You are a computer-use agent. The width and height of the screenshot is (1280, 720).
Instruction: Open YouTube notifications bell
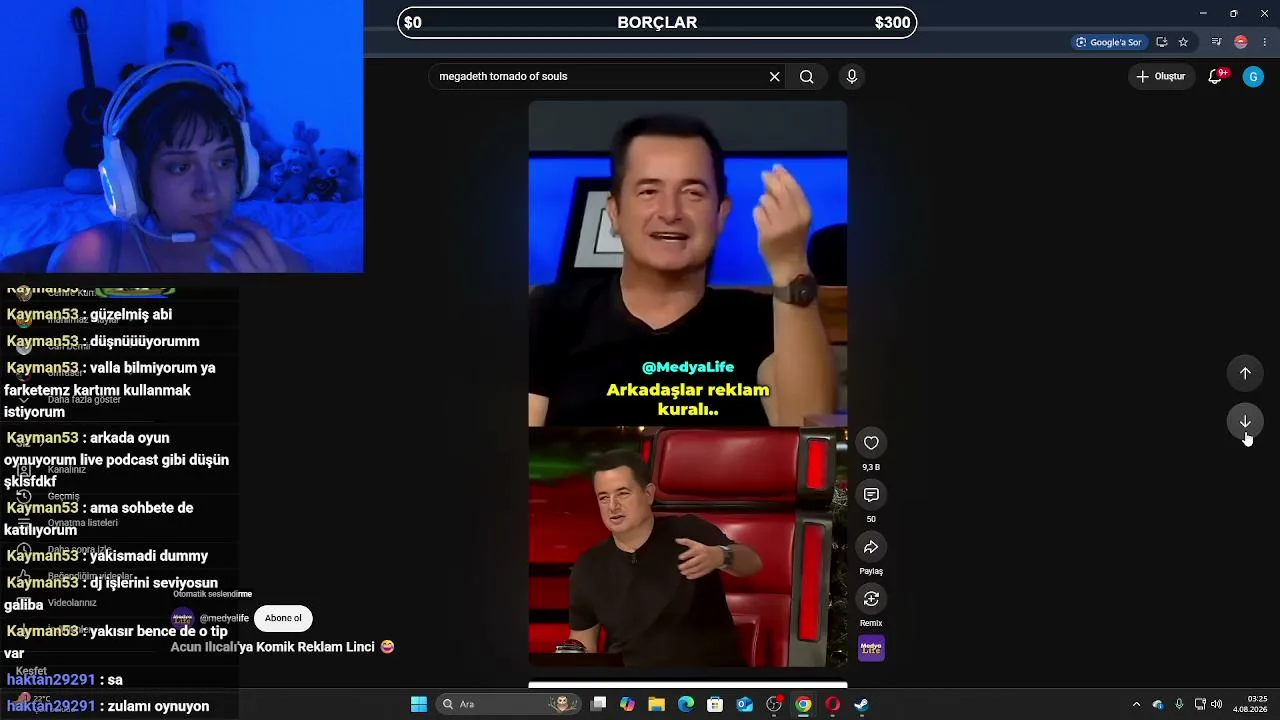pos(1216,77)
